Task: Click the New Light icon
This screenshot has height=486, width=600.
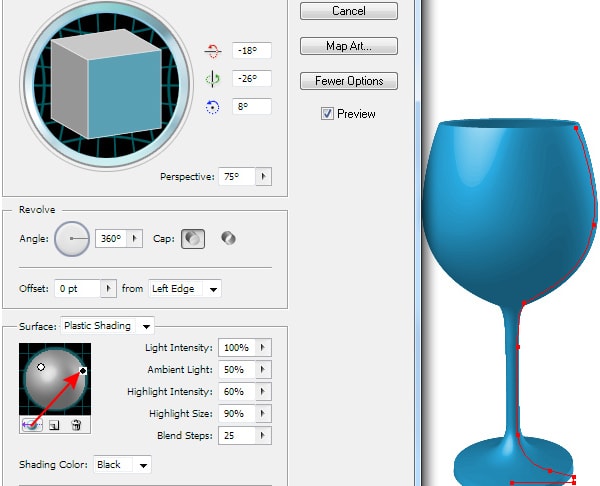Action: [x=54, y=425]
